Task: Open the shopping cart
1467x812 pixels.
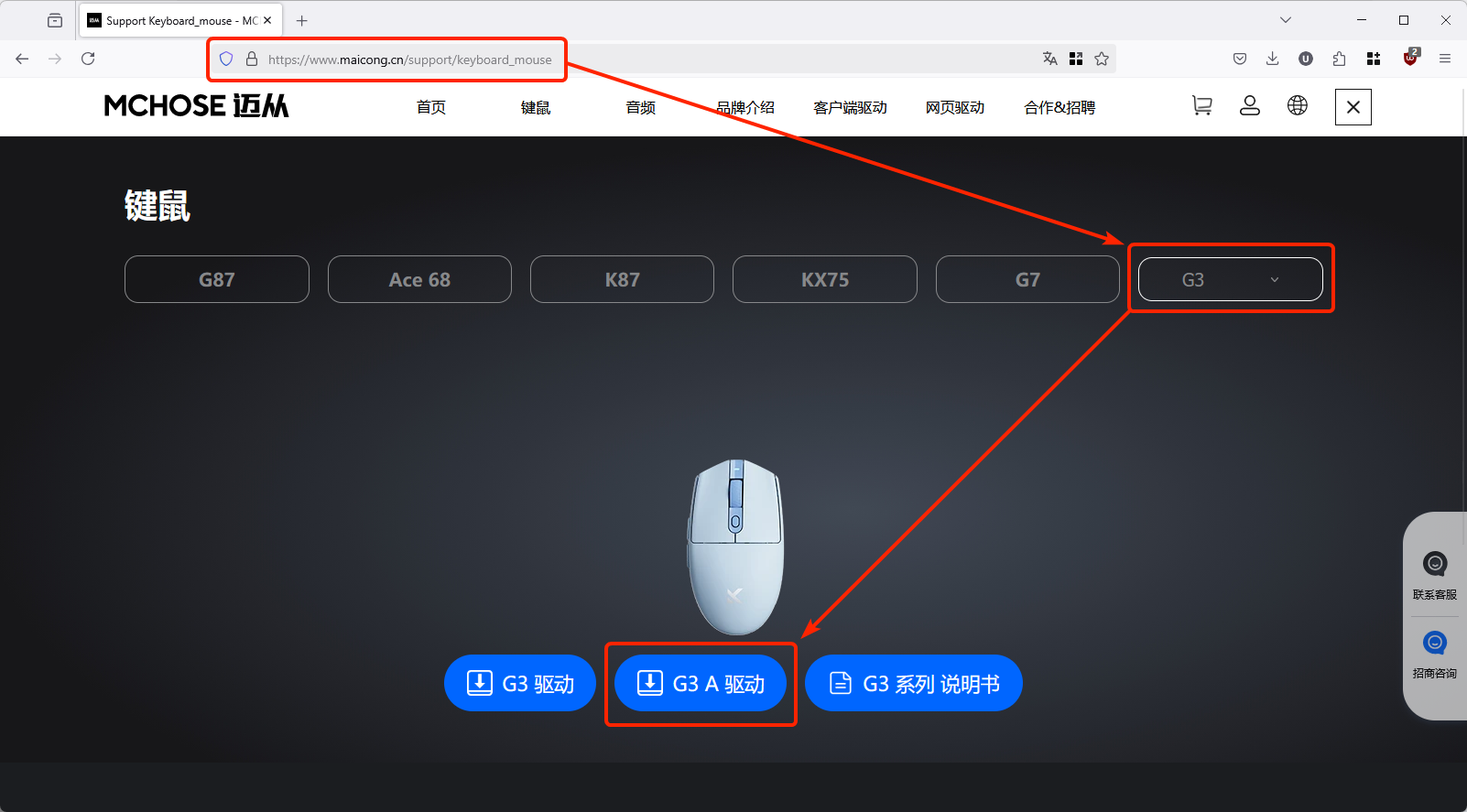Action: (1202, 106)
